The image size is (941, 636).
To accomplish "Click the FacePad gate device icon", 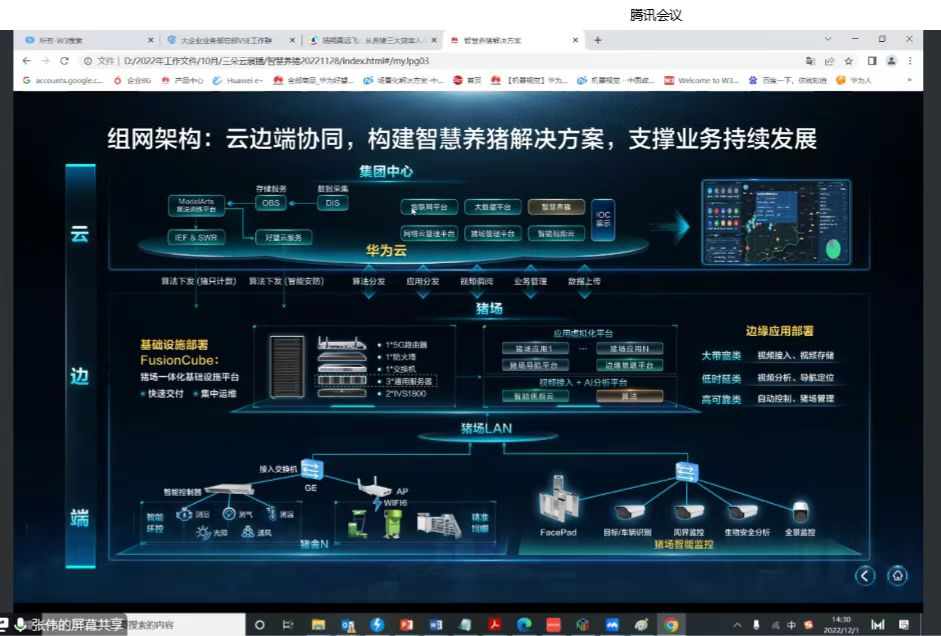I will (x=558, y=501).
